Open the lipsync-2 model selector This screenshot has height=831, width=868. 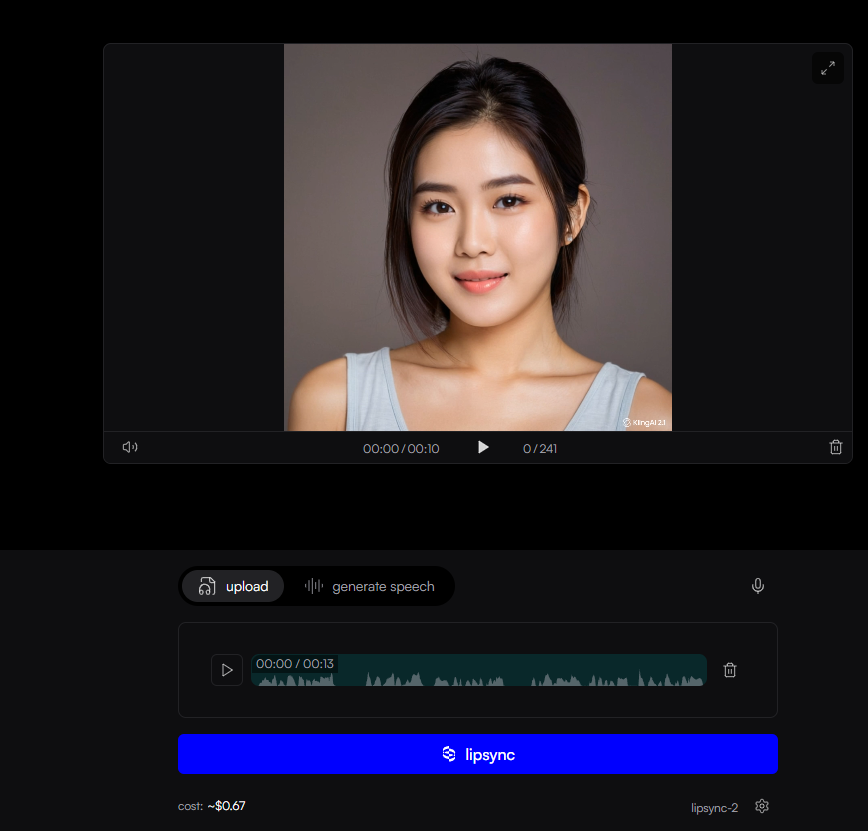(714, 807)
